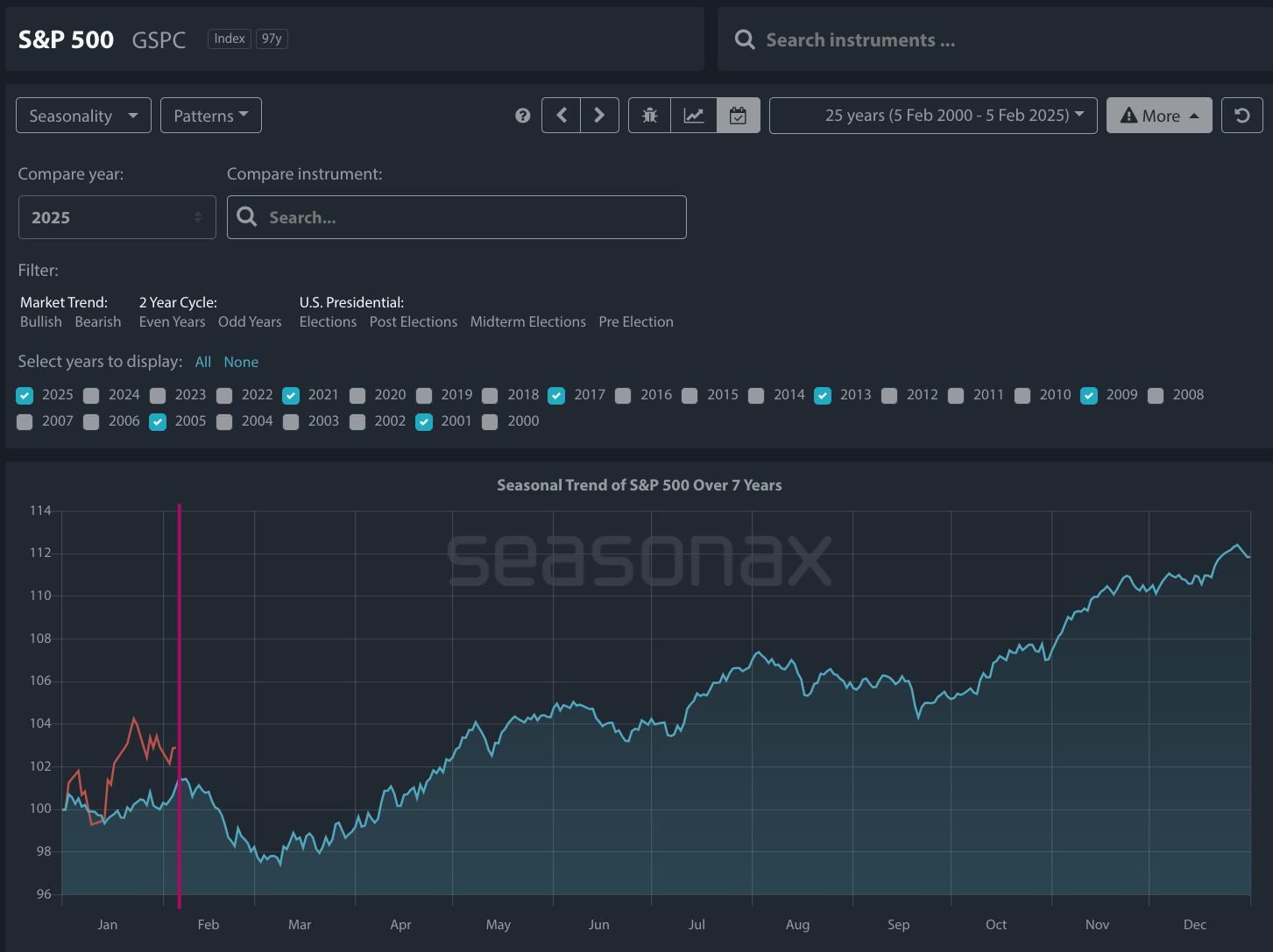Filter by Bearish market trend
This screenshot has height=952, width=1273.
(x=98, y=321)
